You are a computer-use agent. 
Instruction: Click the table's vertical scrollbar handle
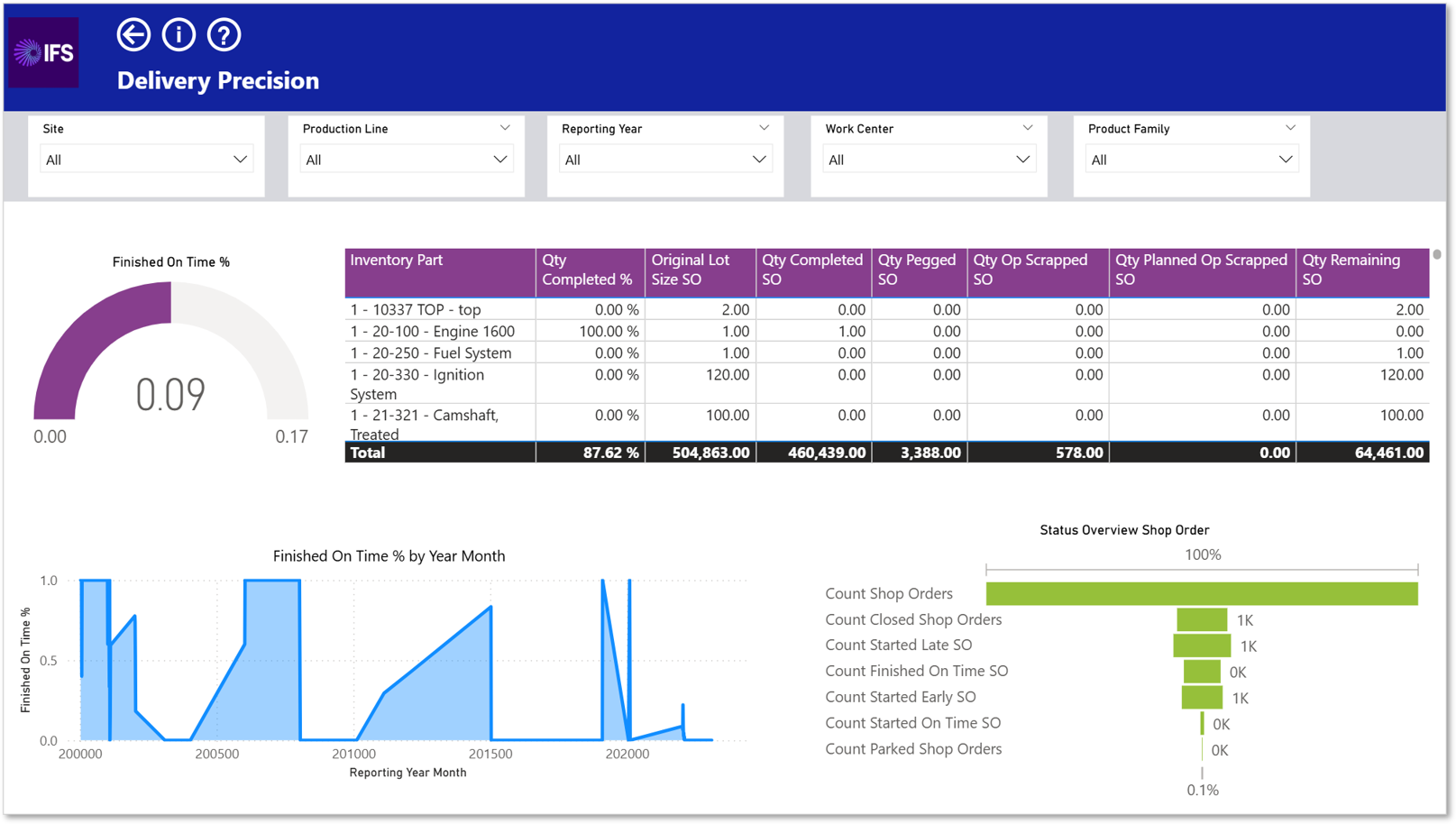pos(1437,255)
